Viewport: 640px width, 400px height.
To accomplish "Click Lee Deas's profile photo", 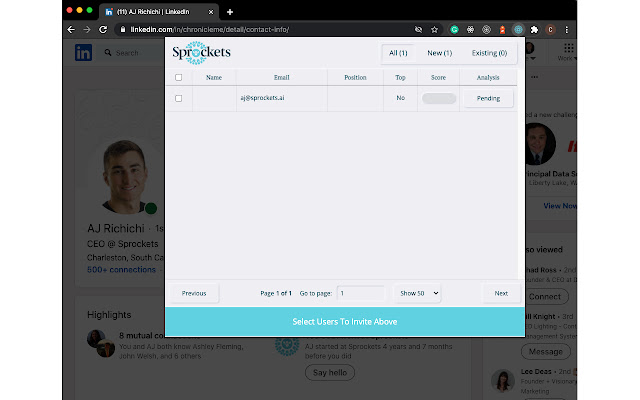I will (502, 381).
